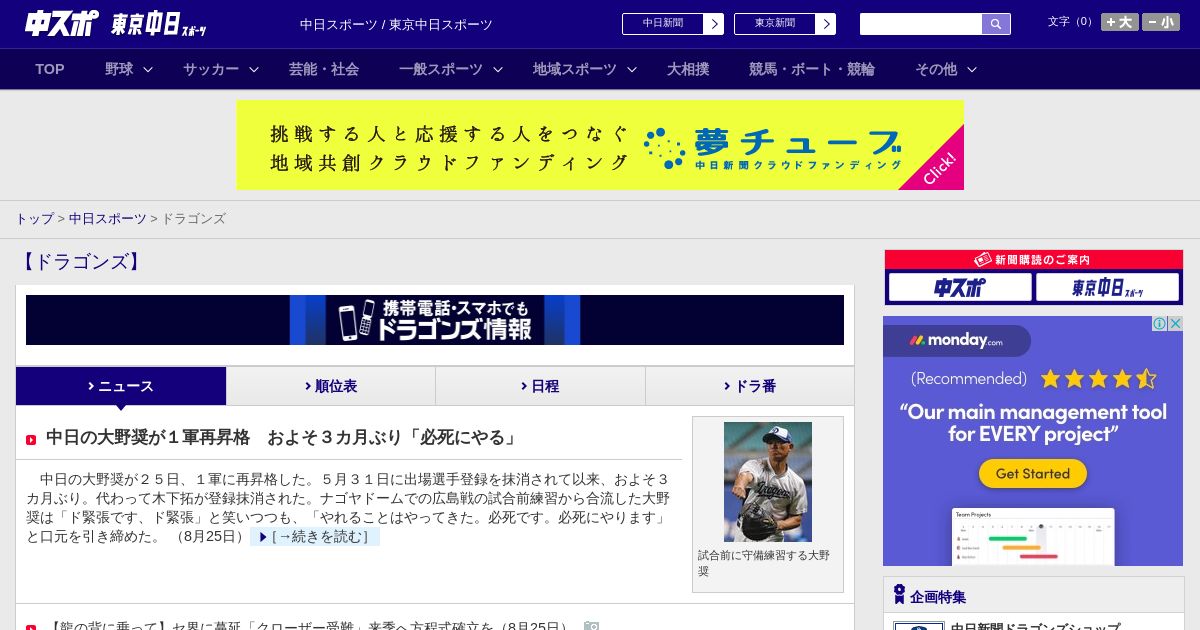The width and height of the screenshot is (1200, 630).
Task: Click the 東京中日スポーツ logo
Action: 159,25
